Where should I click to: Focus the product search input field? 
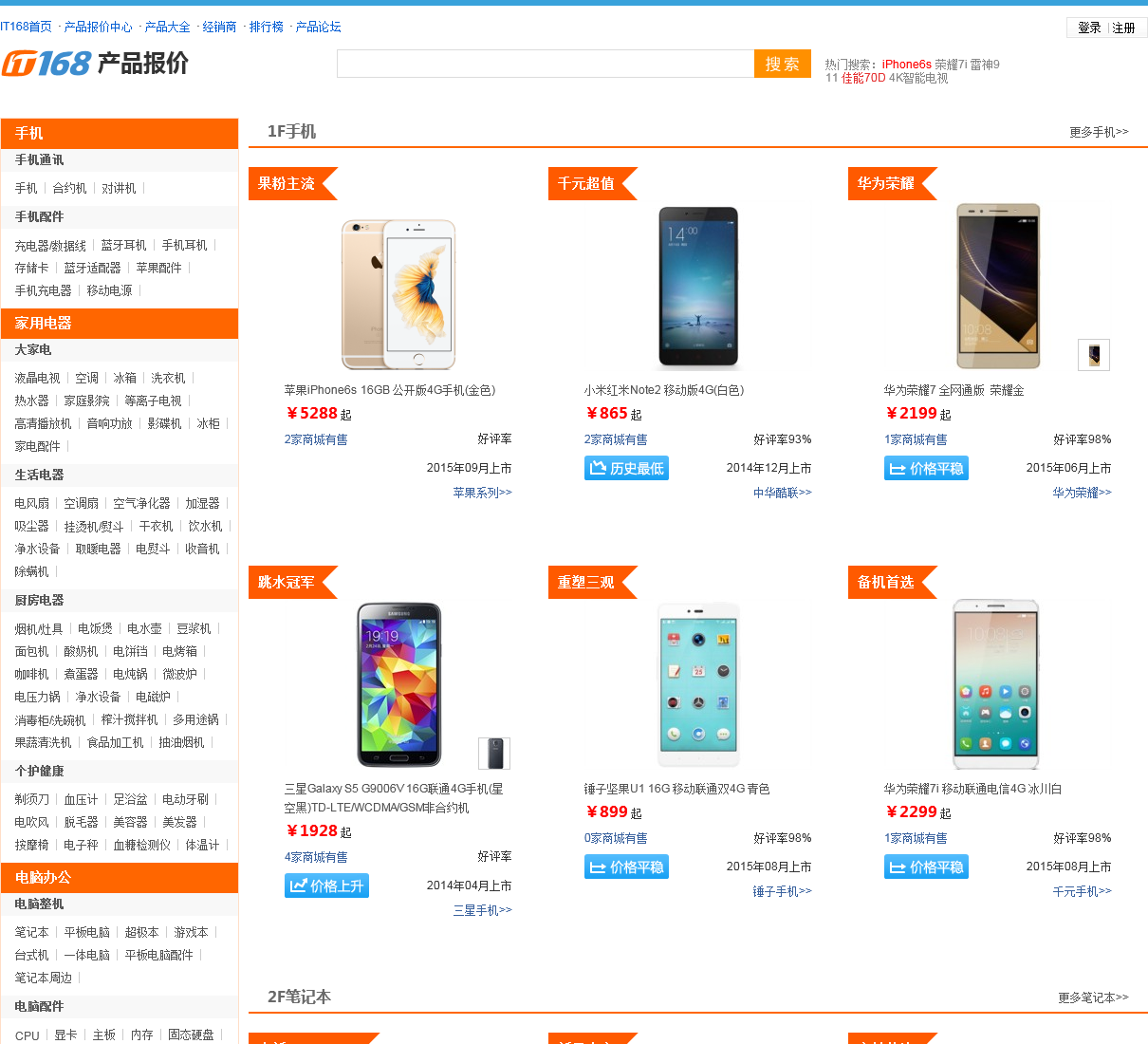546,64
